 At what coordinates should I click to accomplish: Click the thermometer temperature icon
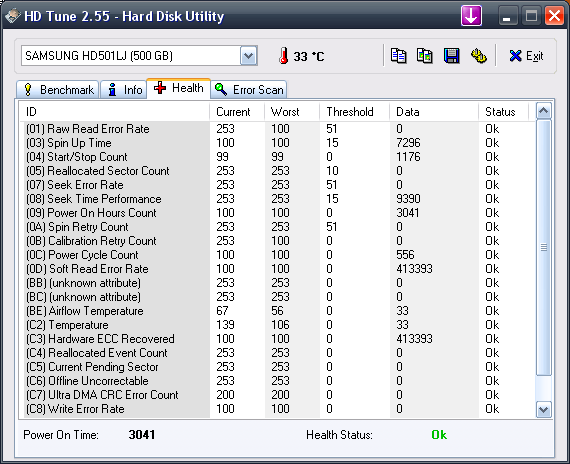[x=284, y=56]
